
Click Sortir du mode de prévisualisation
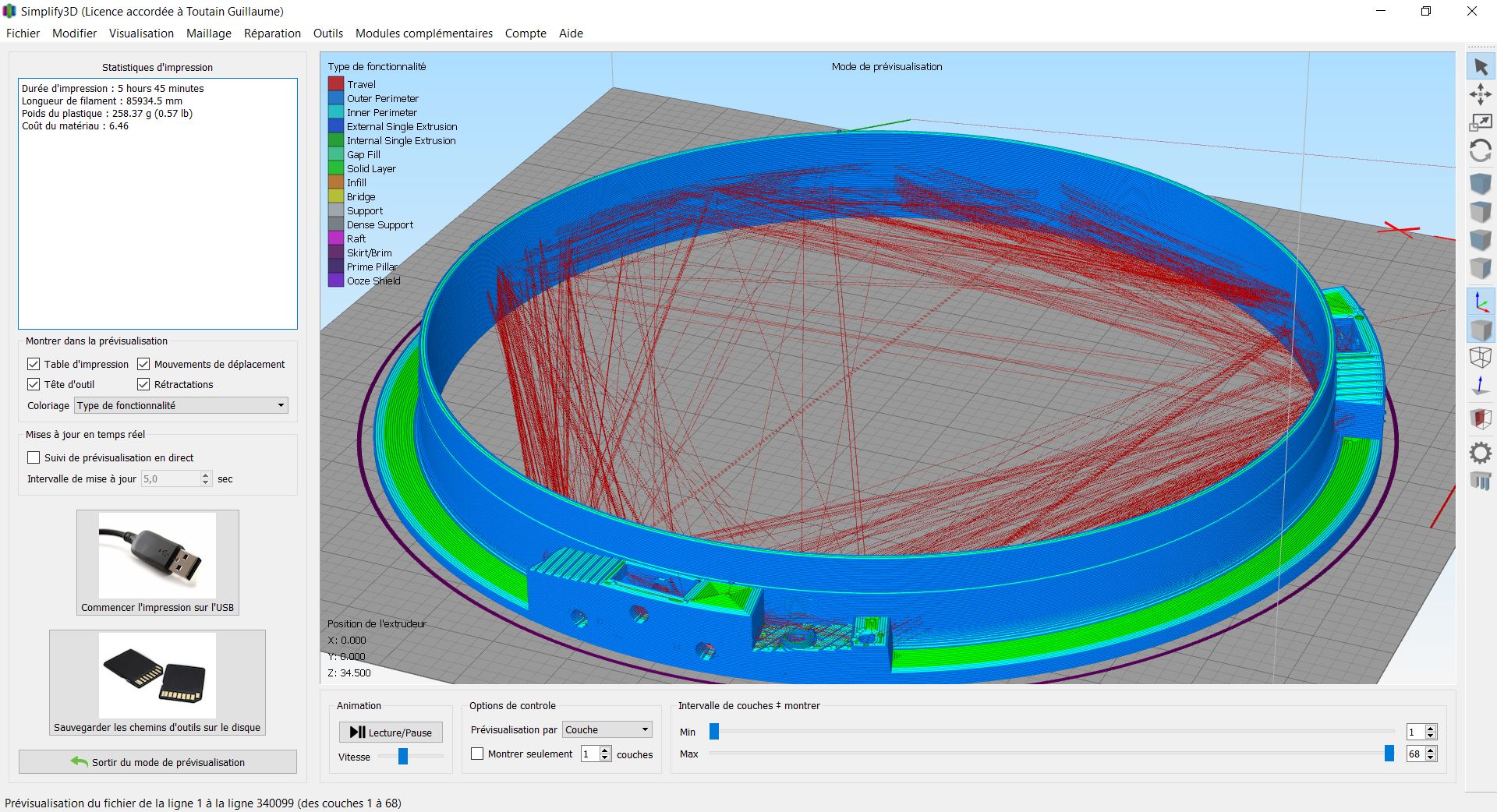click(157, 762)
